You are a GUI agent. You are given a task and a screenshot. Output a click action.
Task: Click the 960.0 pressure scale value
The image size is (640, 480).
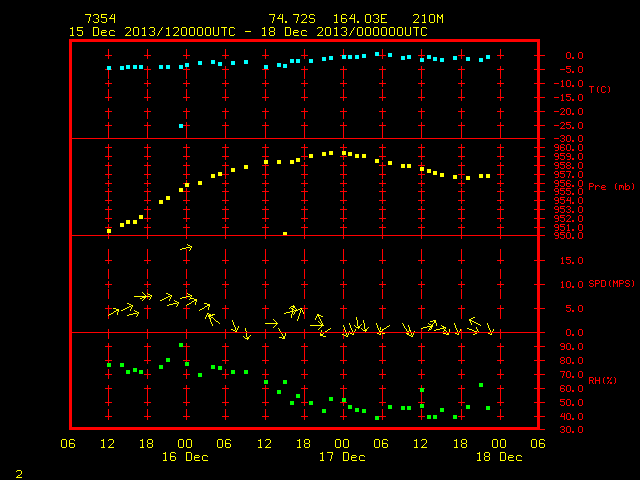click(x=569, y=147)
